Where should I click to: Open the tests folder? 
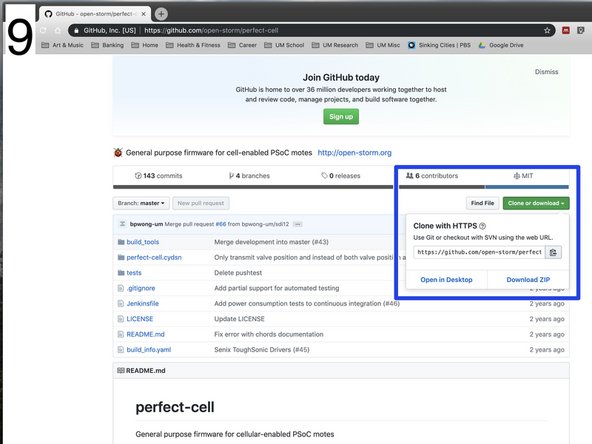point(134,273)
